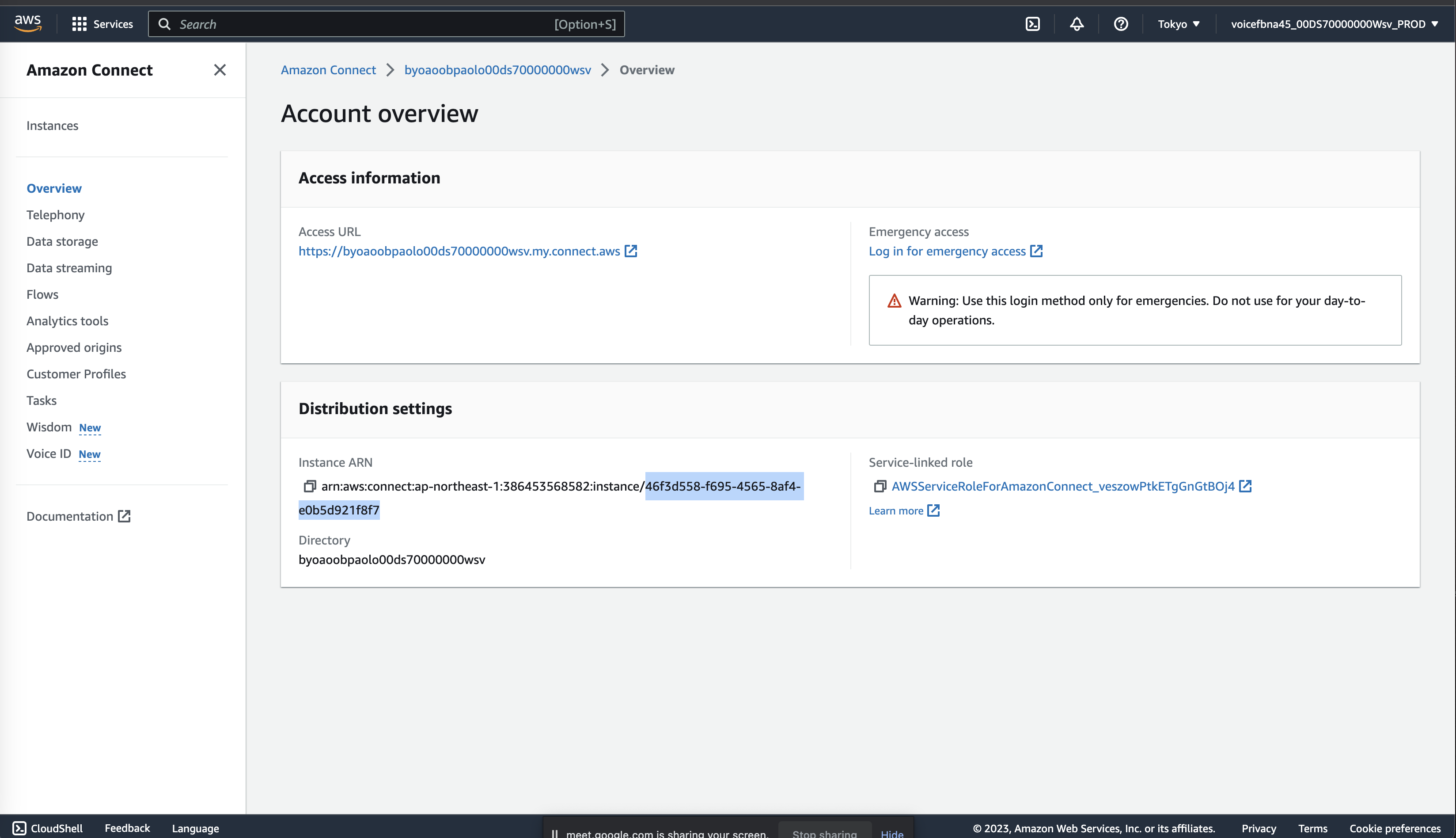Open the AWSServiceRoleForAmazonConnect role link
The height and width of the screenshot is (838, 1456).
(x=1063, y=486)
